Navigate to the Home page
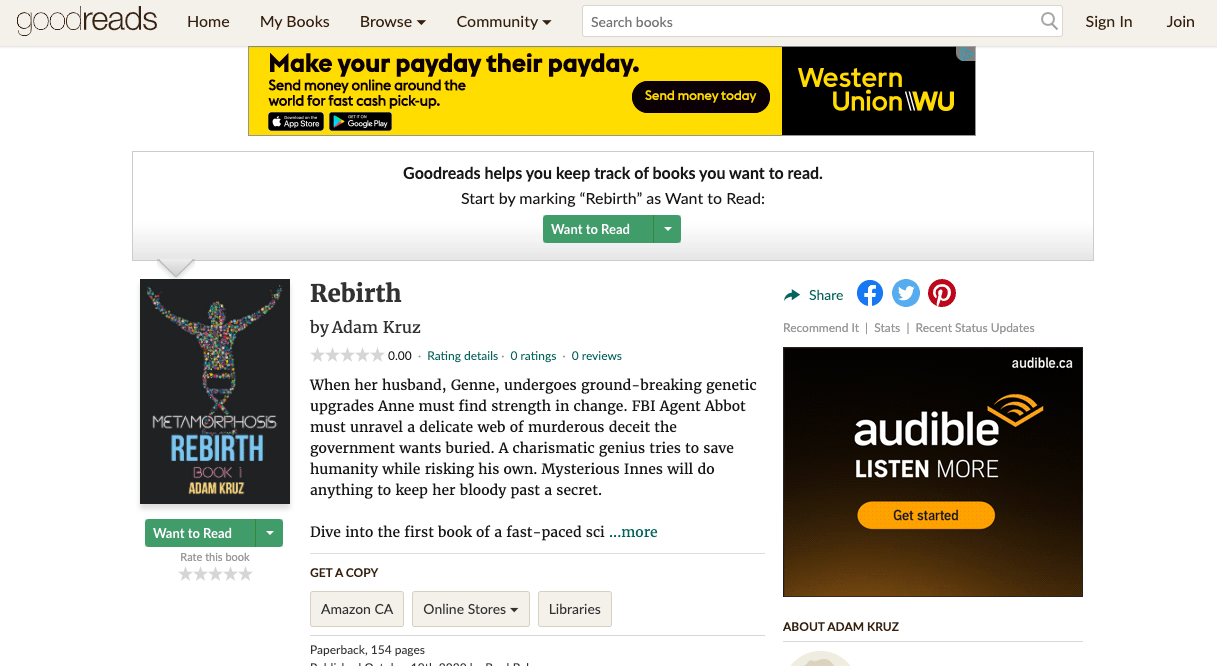 pyautogui.click(x=208, y=21)
